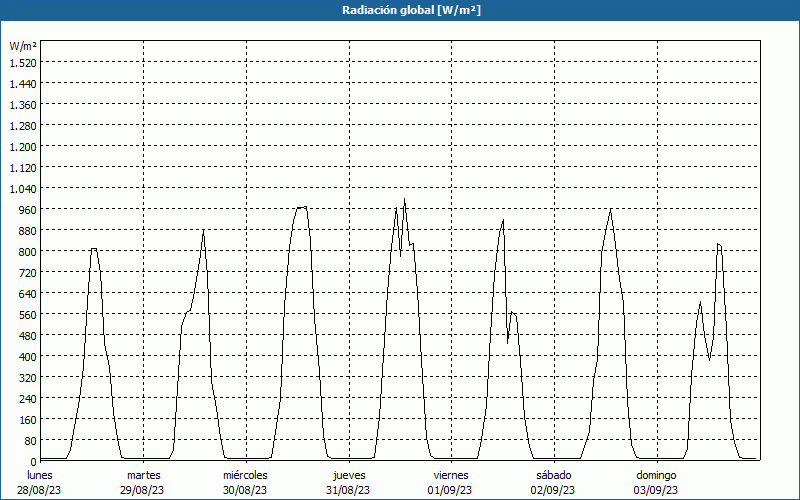Click the 80 y-axis value
800x500 pixels.
point(31,440)
